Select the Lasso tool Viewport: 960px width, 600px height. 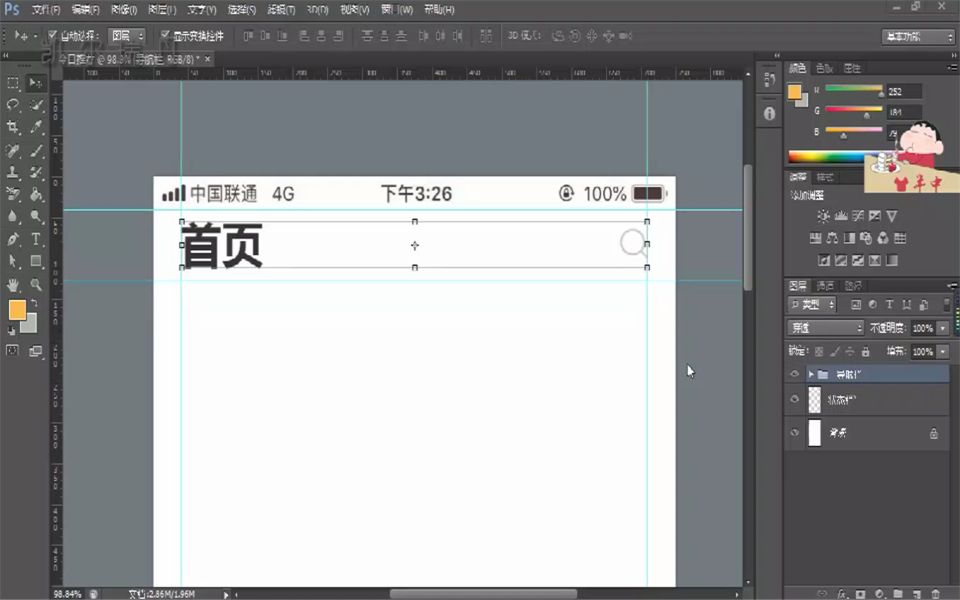(12, 103)
